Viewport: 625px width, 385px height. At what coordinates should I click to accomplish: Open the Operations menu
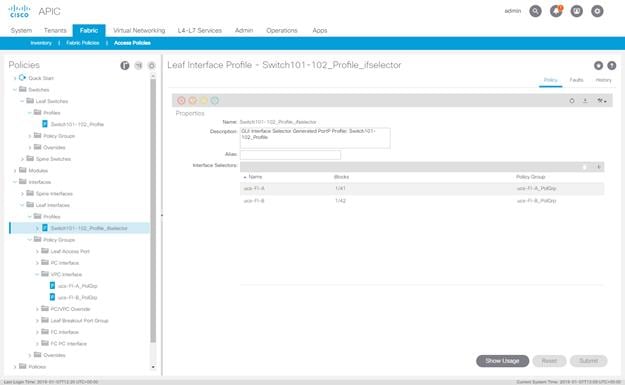click(282, 30)
